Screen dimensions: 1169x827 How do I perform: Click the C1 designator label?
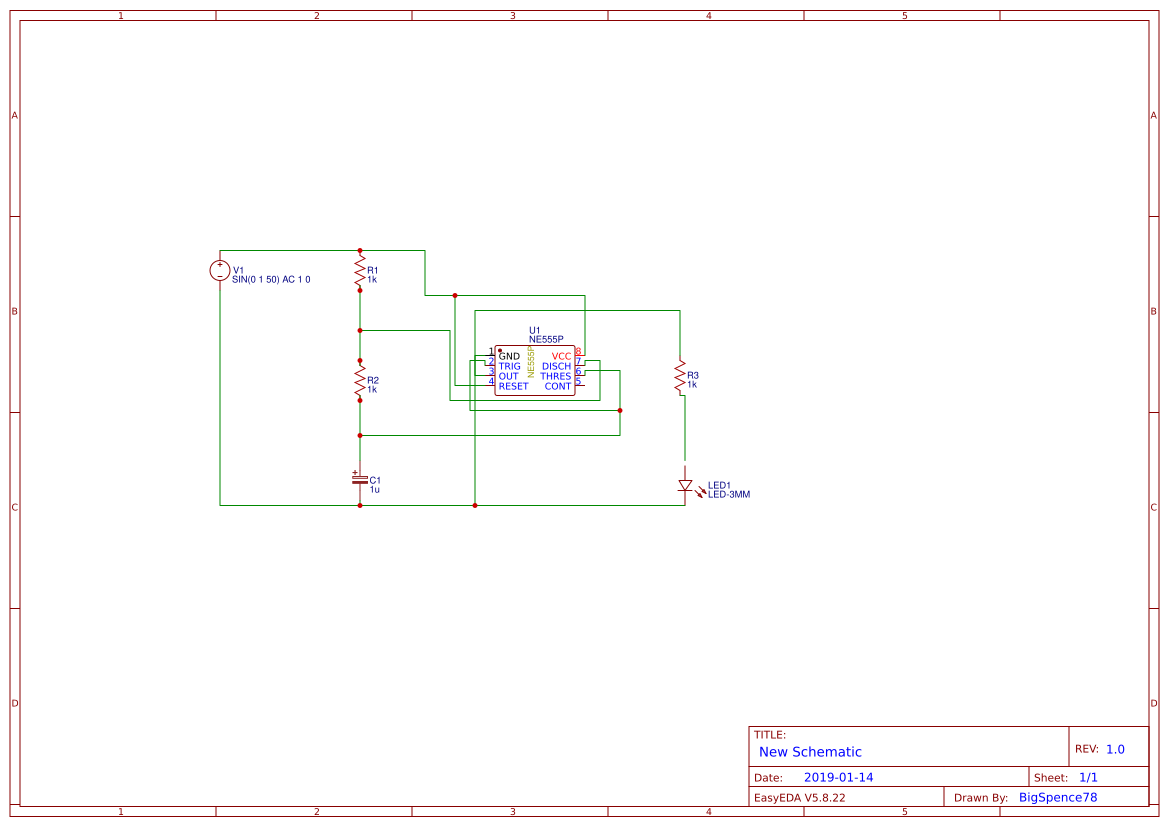(375, 480)
